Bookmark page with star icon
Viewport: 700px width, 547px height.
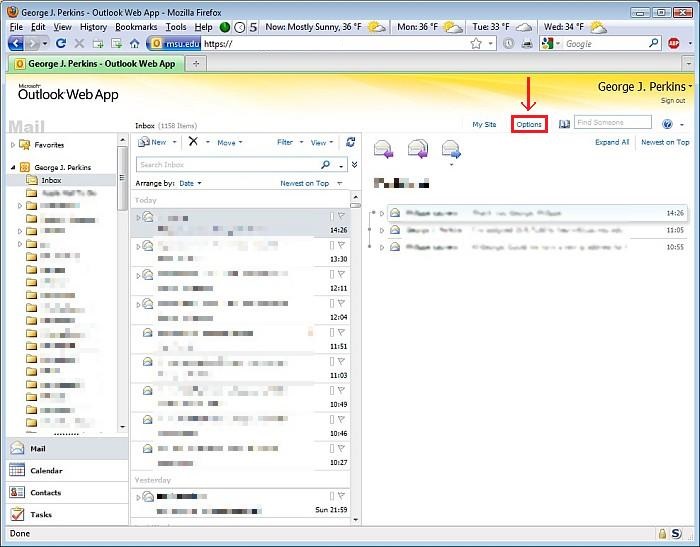[476, 43]
